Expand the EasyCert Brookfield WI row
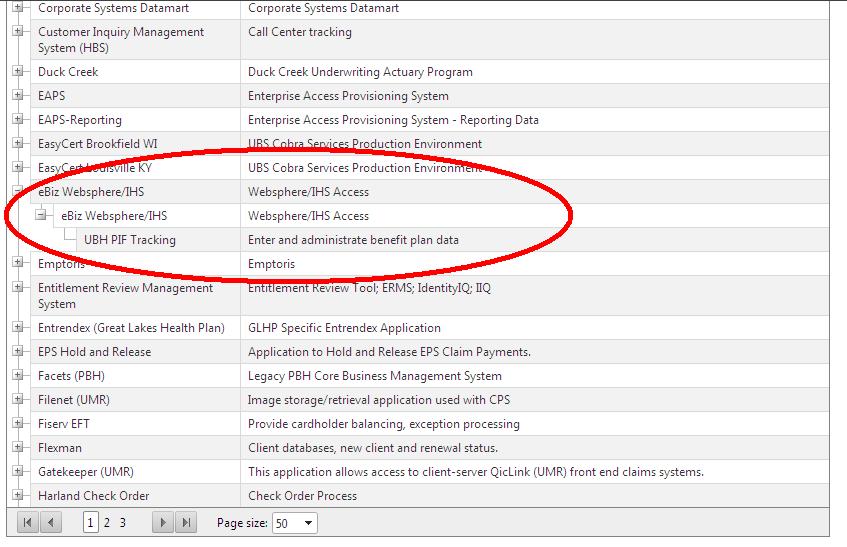847x547 pixels. point(18,143)
